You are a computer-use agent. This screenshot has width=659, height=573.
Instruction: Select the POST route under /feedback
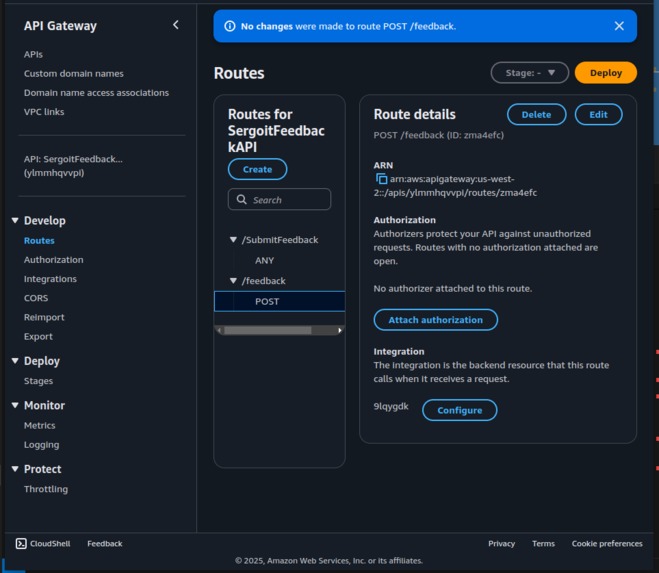click(x=279, y=301)
